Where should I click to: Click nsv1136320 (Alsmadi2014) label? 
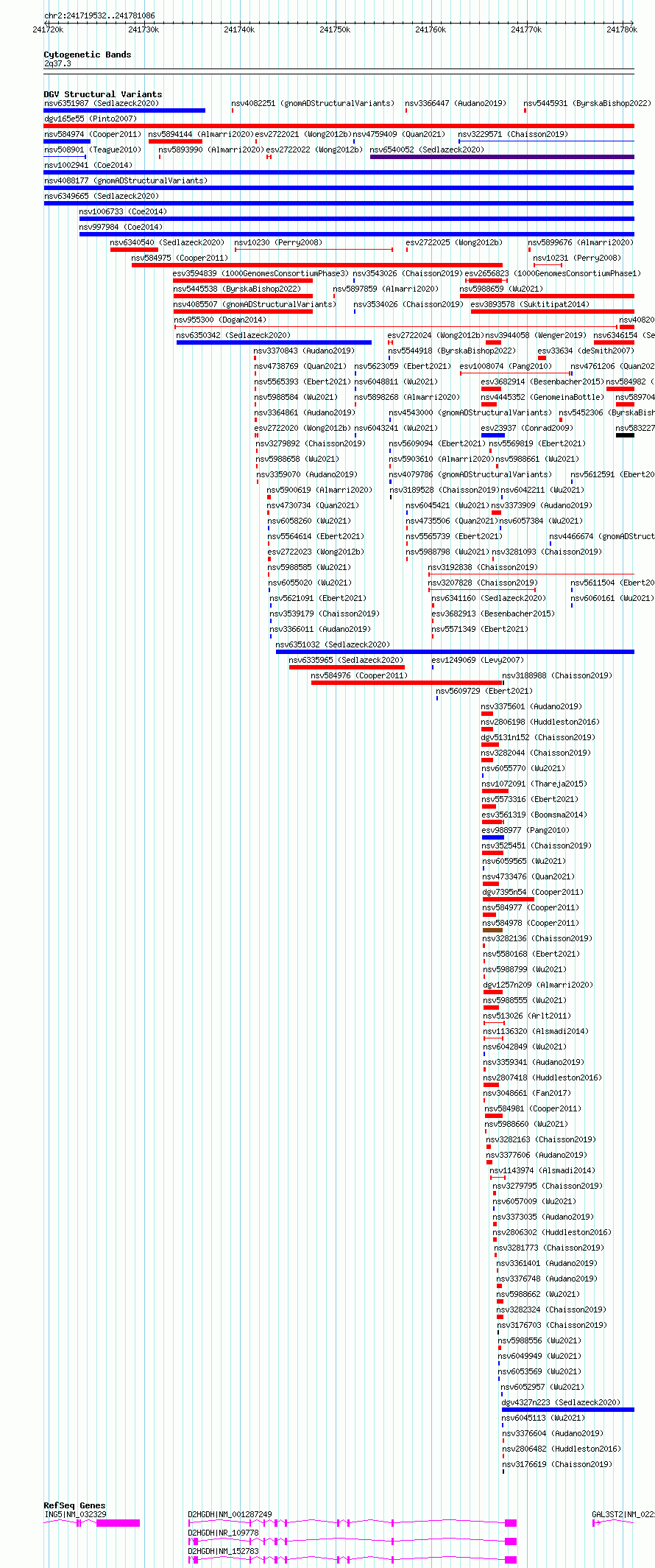(536, 1031)
